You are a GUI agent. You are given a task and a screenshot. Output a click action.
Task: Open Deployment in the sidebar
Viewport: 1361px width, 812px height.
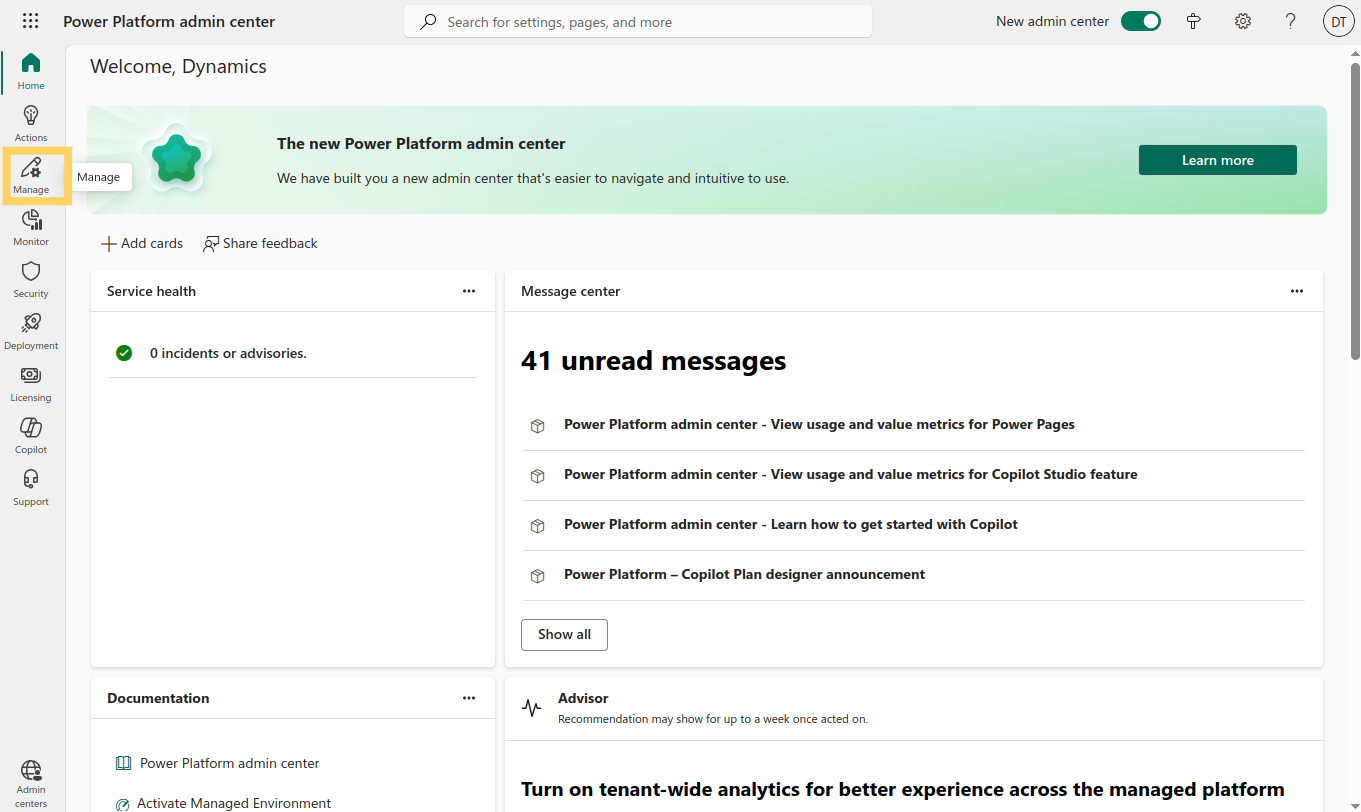pyautogui.click(x=31, y=332)
